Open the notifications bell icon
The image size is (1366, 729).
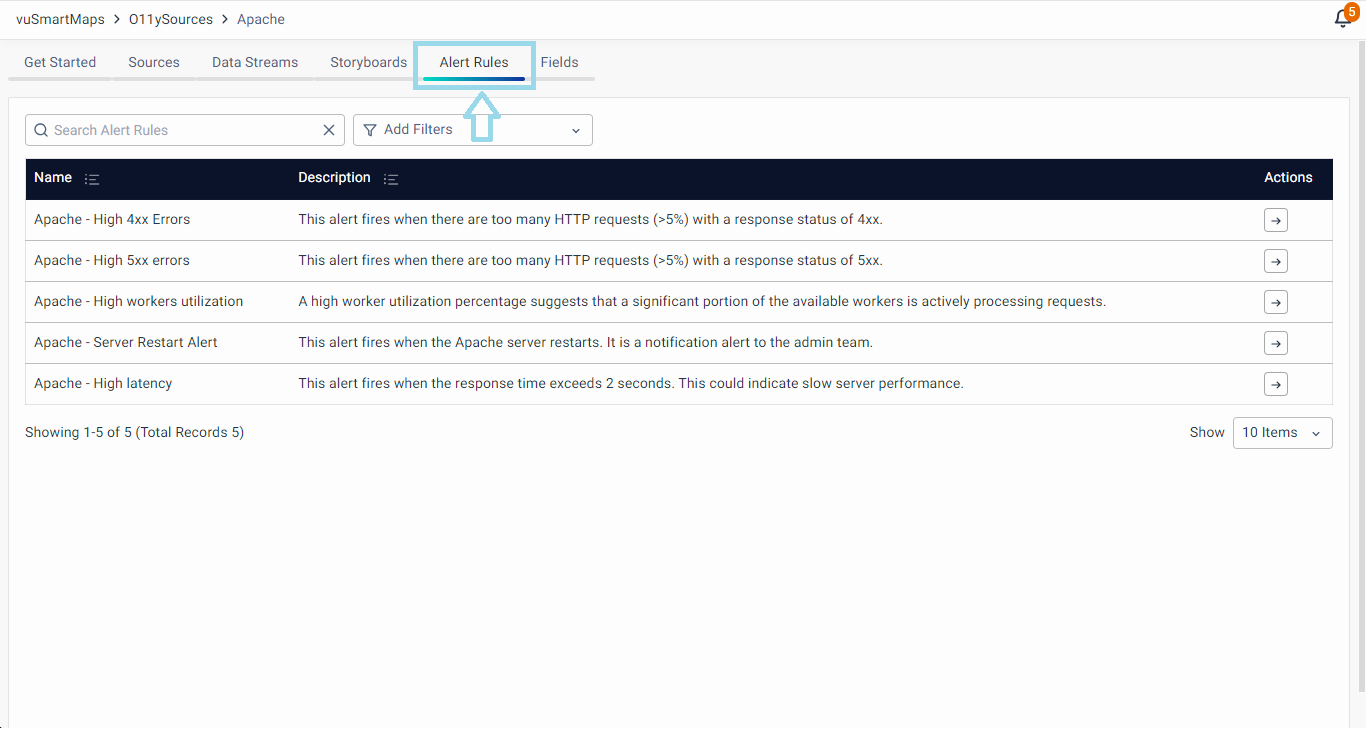point(1343,19)
